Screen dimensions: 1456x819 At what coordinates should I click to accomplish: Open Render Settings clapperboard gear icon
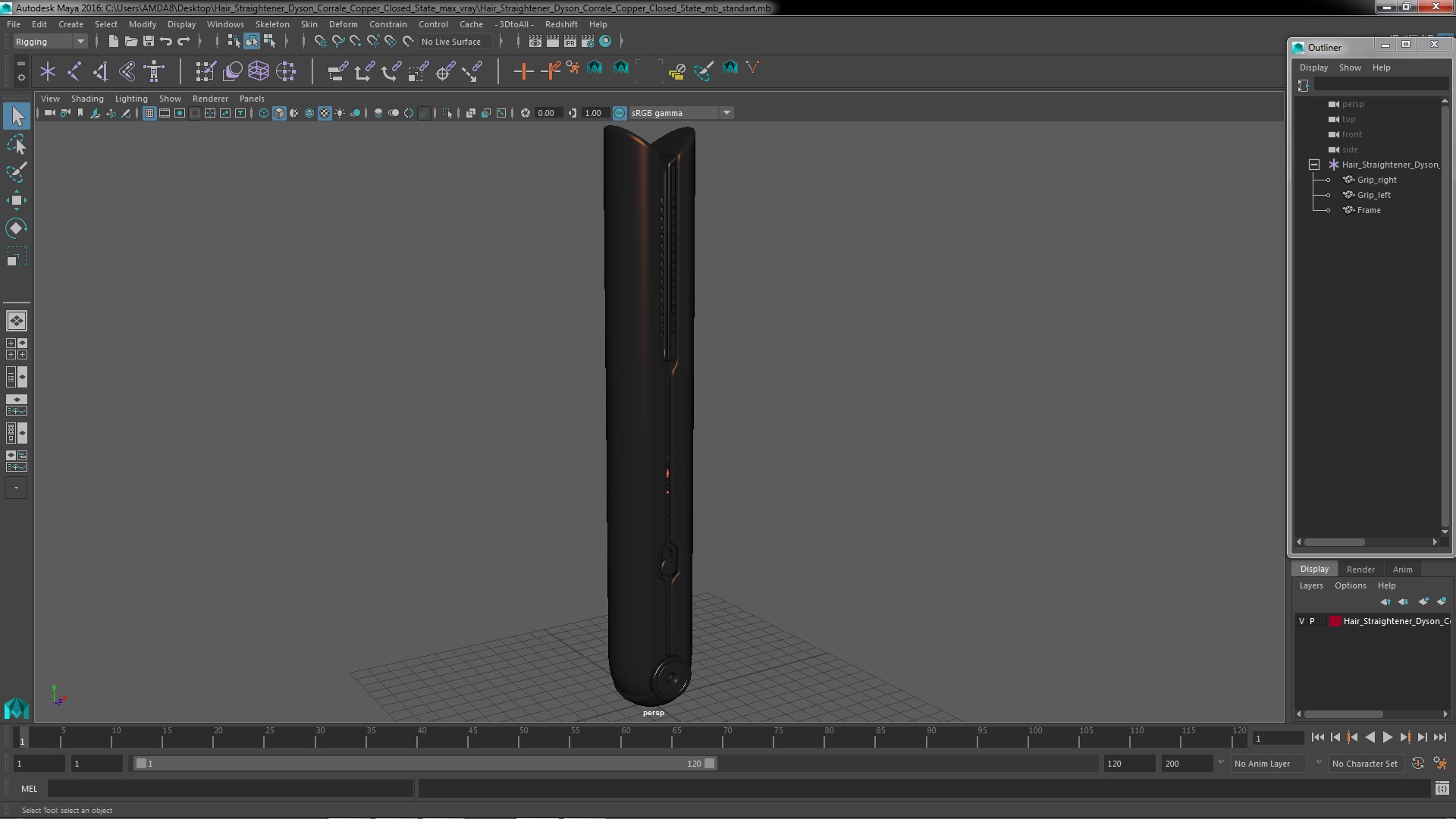click(x=588, y=41)
